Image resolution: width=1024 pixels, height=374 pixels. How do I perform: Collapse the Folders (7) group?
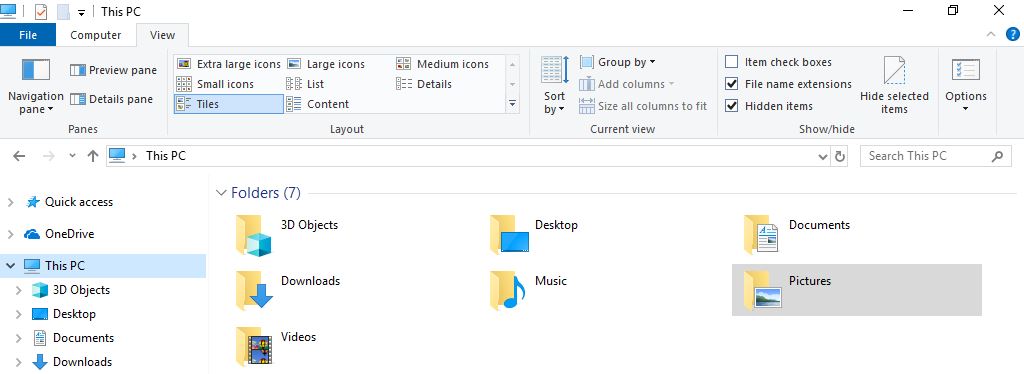coord(220,193)
